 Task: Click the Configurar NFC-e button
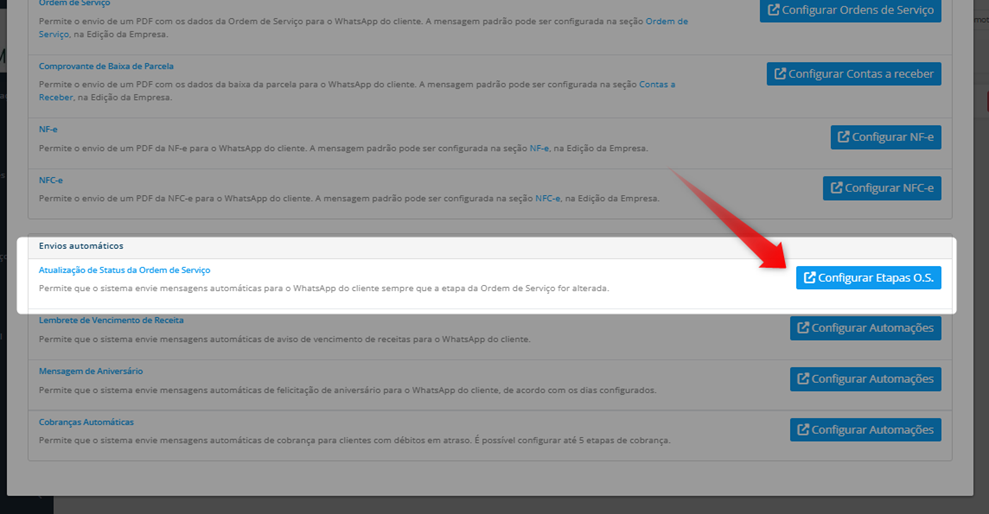click(882, 188)
